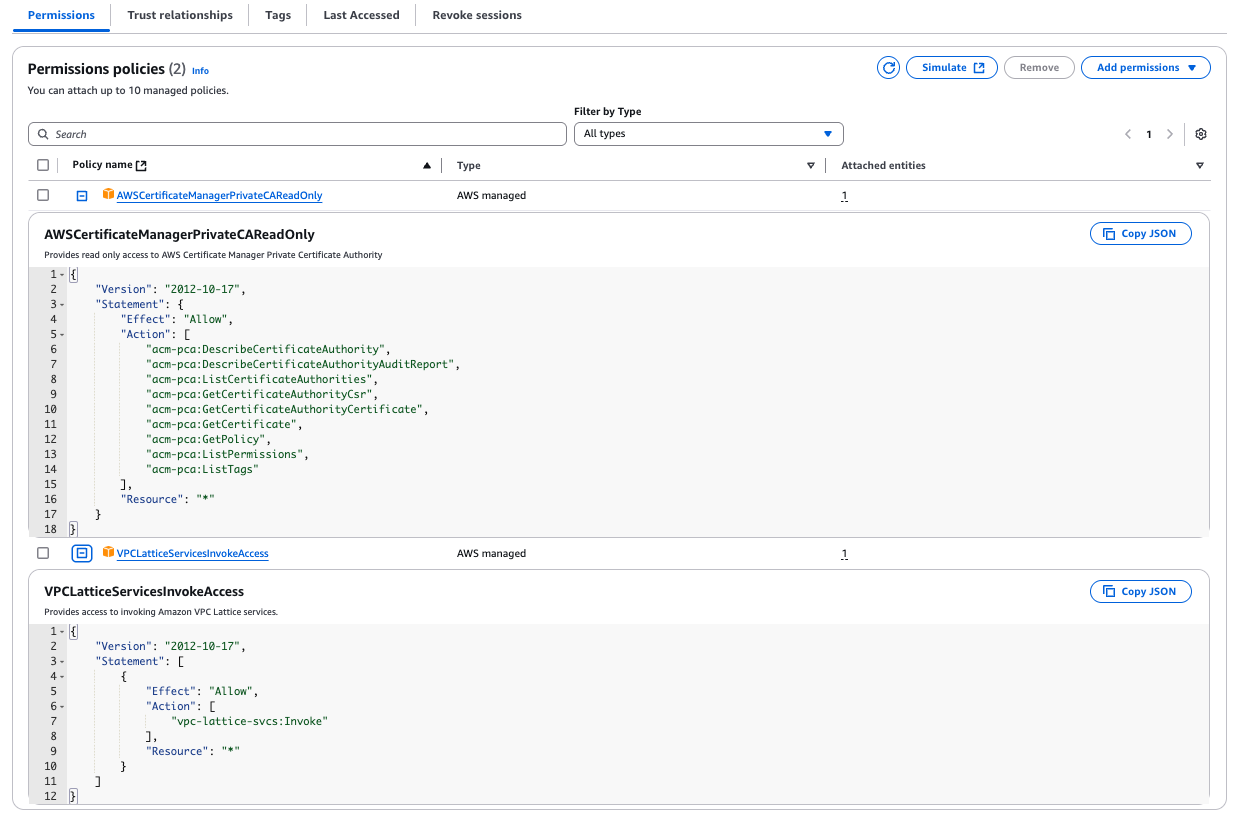The image size is (1234, 816).
Task: Go to next page arrow
Action: pos(1170,134)
